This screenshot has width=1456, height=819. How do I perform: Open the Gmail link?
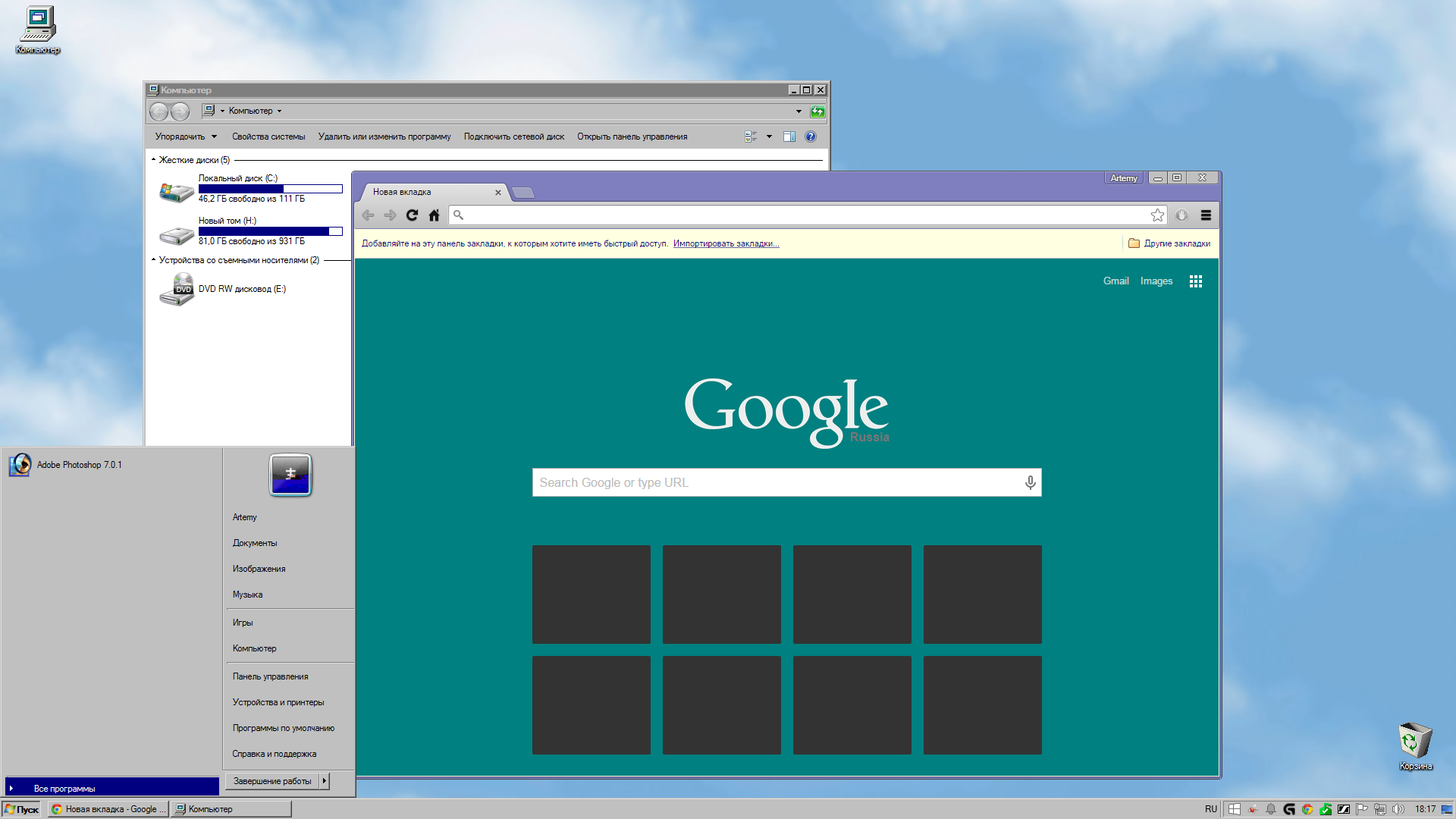tap(1116, 281)
